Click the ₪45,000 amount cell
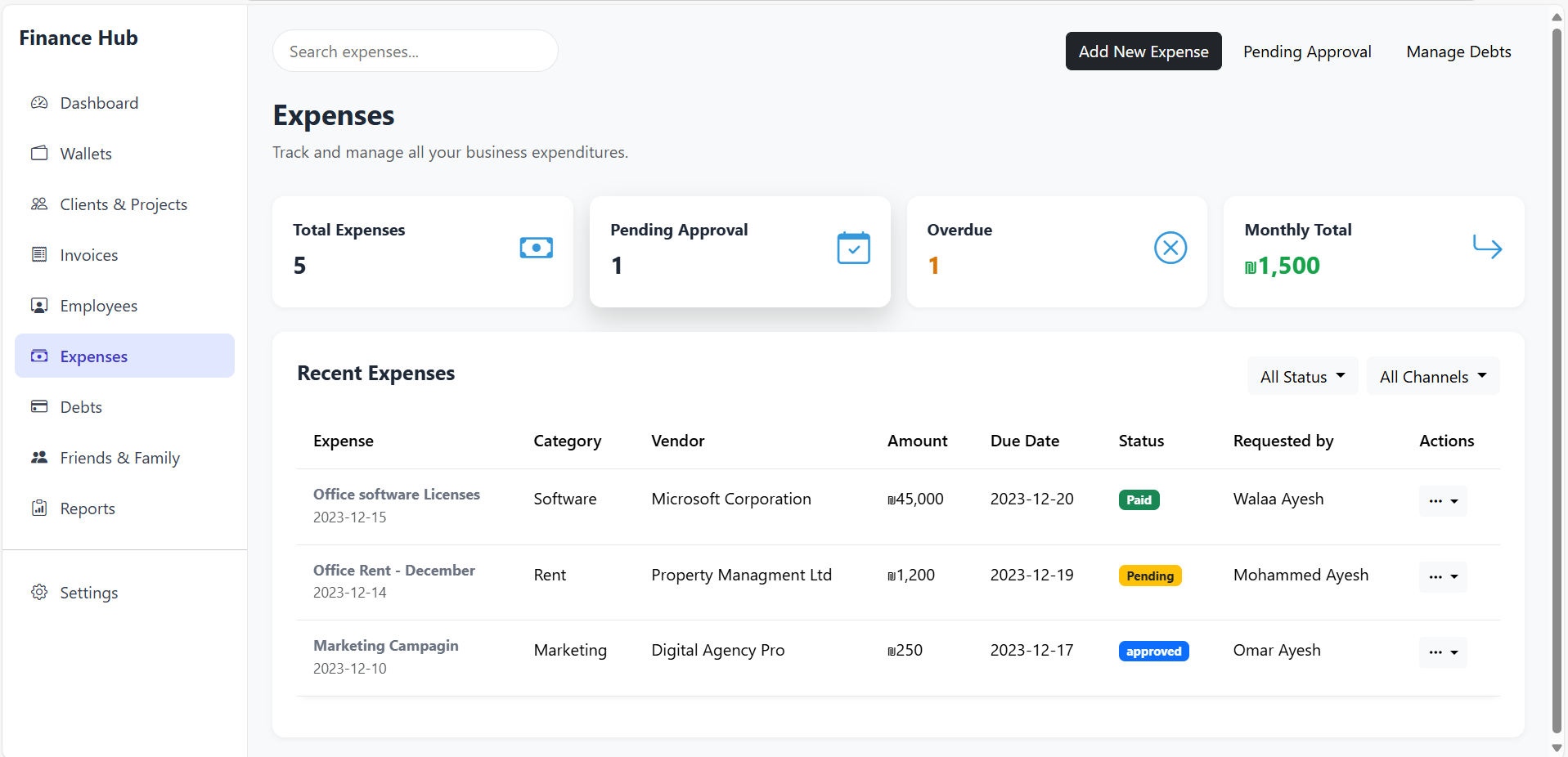This screenshot has height=757, width=1568. [x=915, y=499]
